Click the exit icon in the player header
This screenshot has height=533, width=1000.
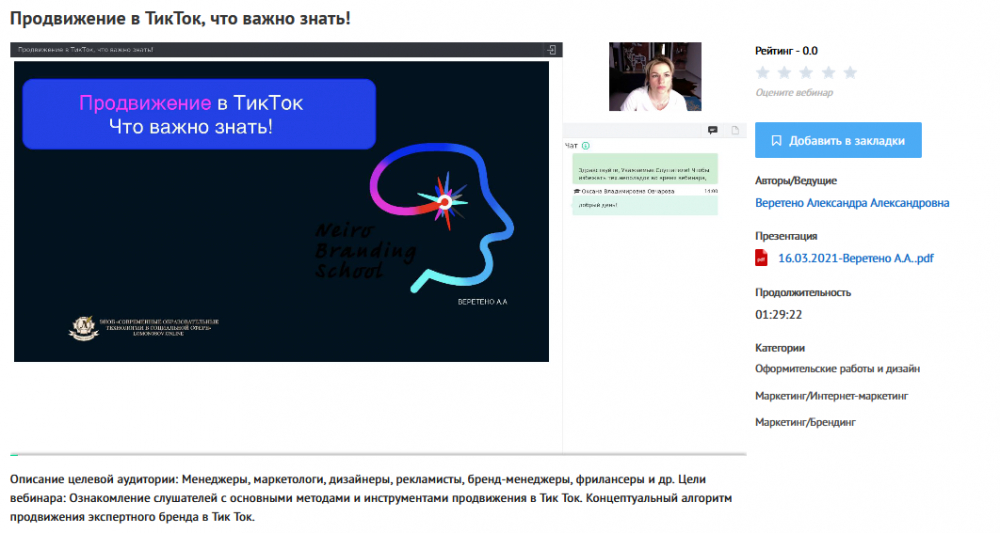(x=551, y=49)
